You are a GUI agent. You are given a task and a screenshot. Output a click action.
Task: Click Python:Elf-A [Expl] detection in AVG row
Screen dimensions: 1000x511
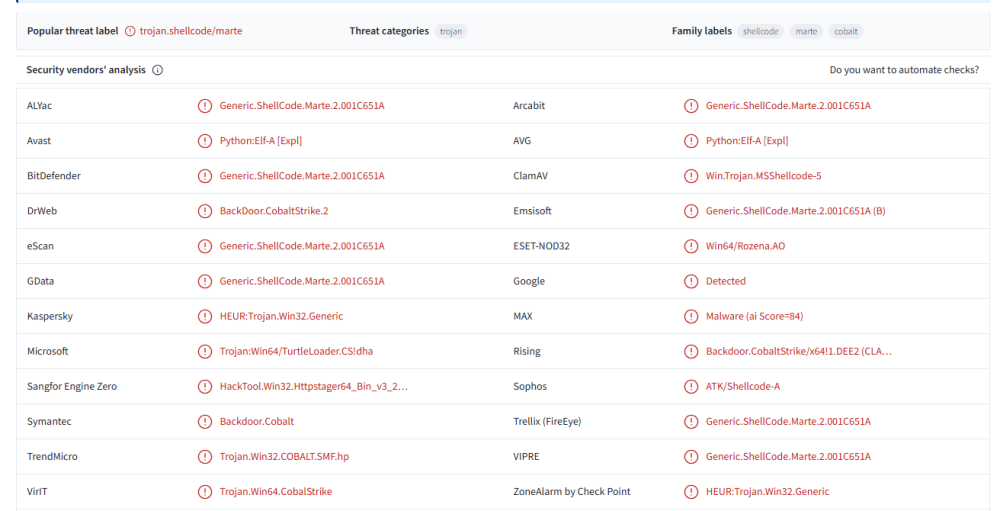pos(747,141)
